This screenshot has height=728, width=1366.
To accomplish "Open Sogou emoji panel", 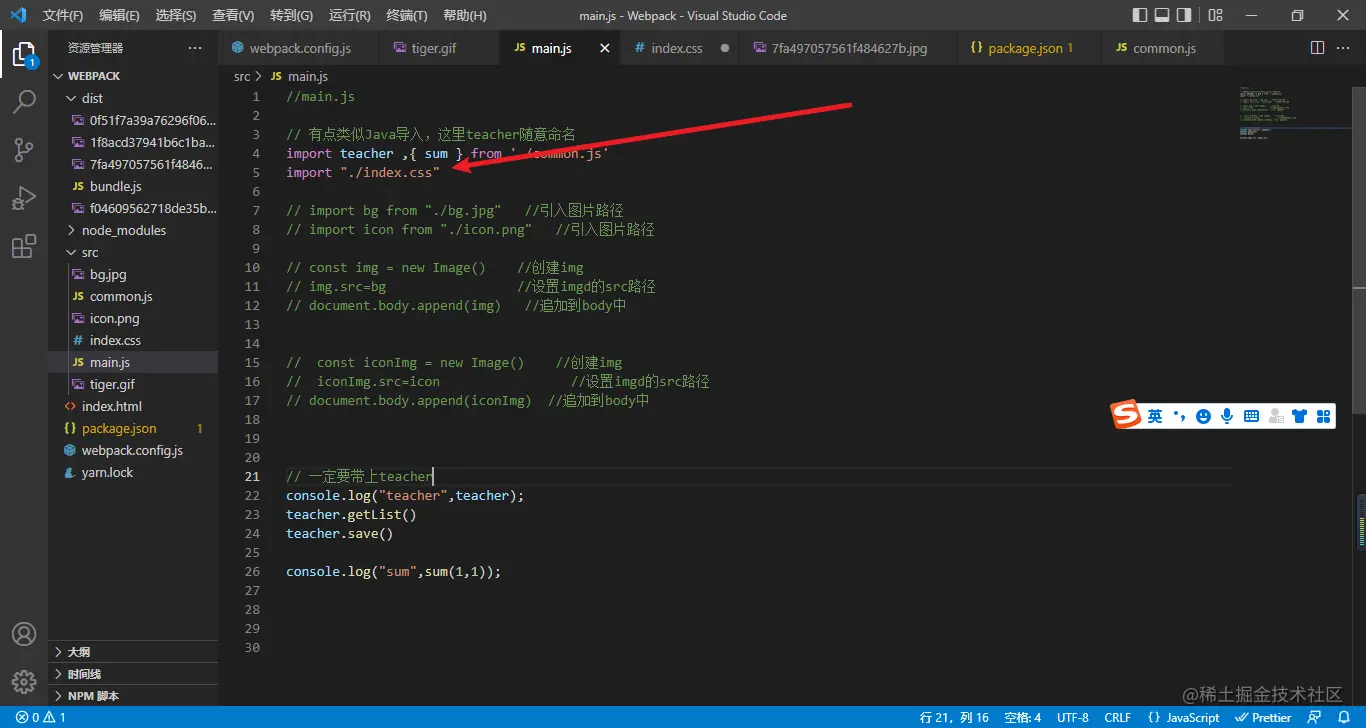I will click(x=1203, y=416).
